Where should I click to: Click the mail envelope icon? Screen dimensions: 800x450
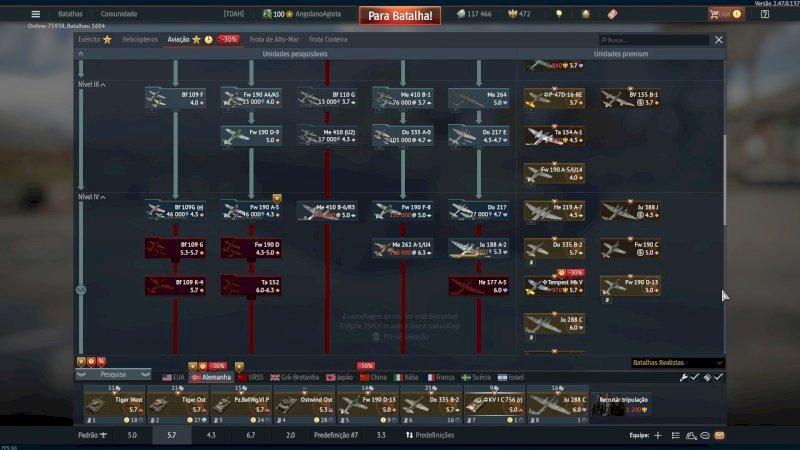click(718, 436)
